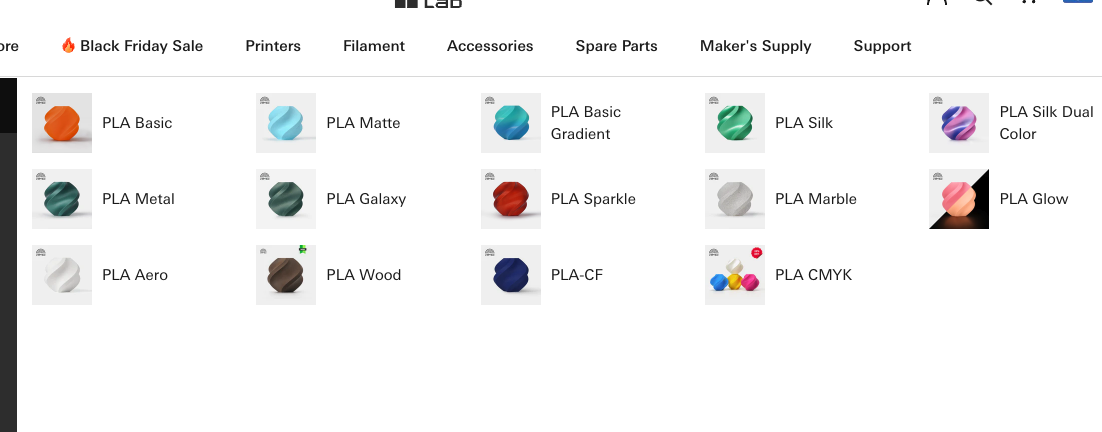Click the light blue PLA Matte thumbnail
Screen dimensions: 1102x432
coord(286,123)
